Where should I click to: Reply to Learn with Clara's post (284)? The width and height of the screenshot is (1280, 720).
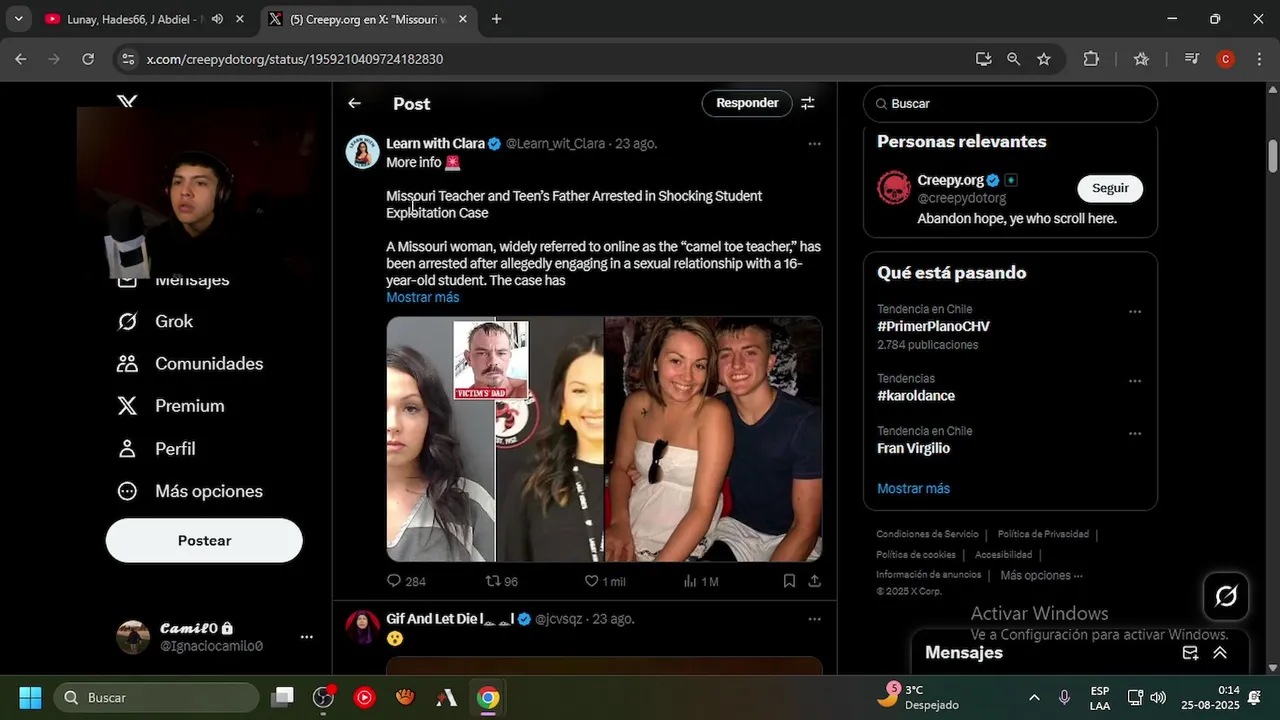click(x=406, y=581)
